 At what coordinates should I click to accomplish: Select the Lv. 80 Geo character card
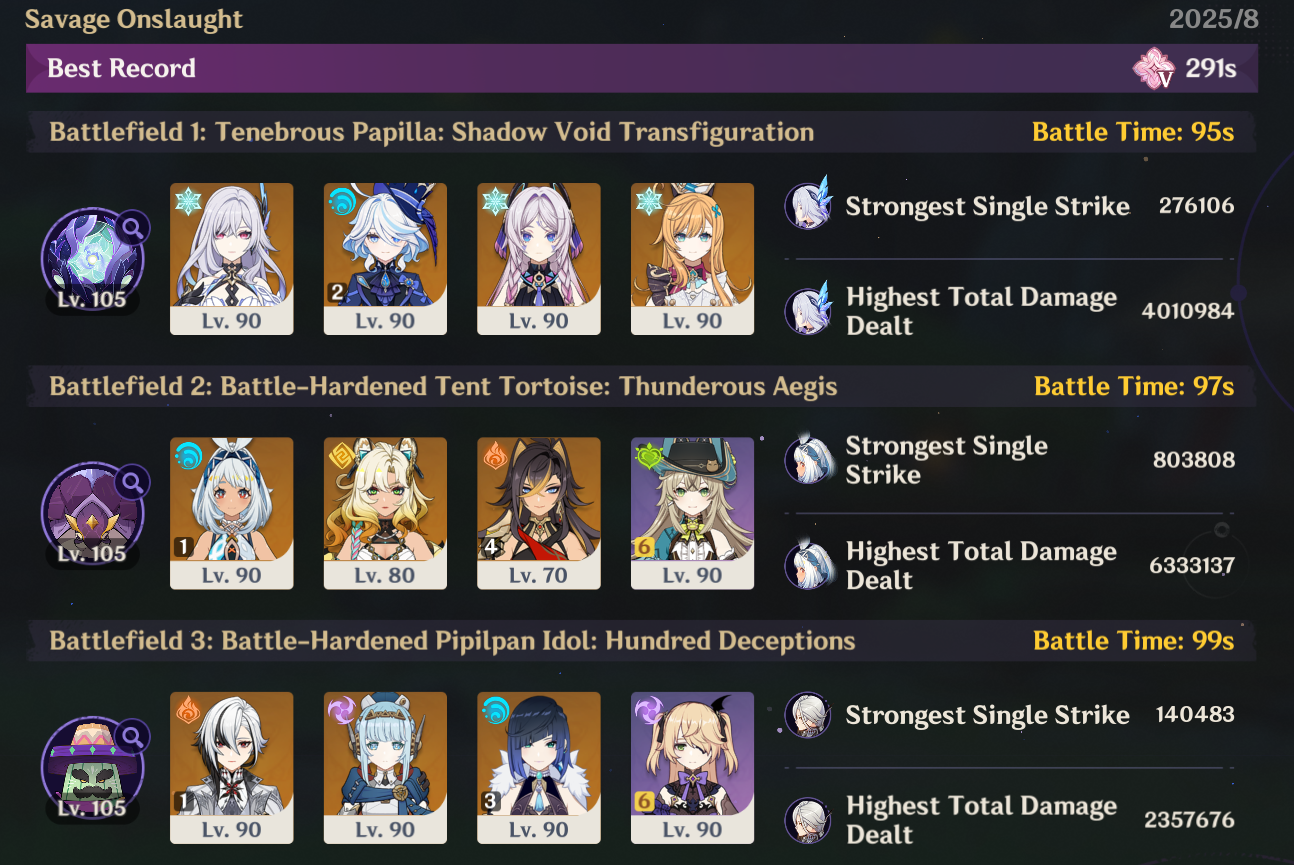pyautogui.click(x=385, y=513)
